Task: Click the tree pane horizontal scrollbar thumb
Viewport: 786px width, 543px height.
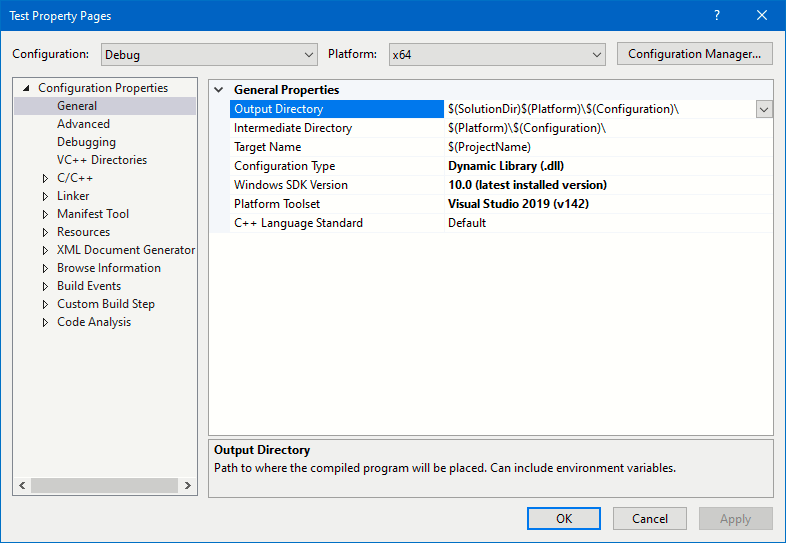Action: tap(104, 485)
